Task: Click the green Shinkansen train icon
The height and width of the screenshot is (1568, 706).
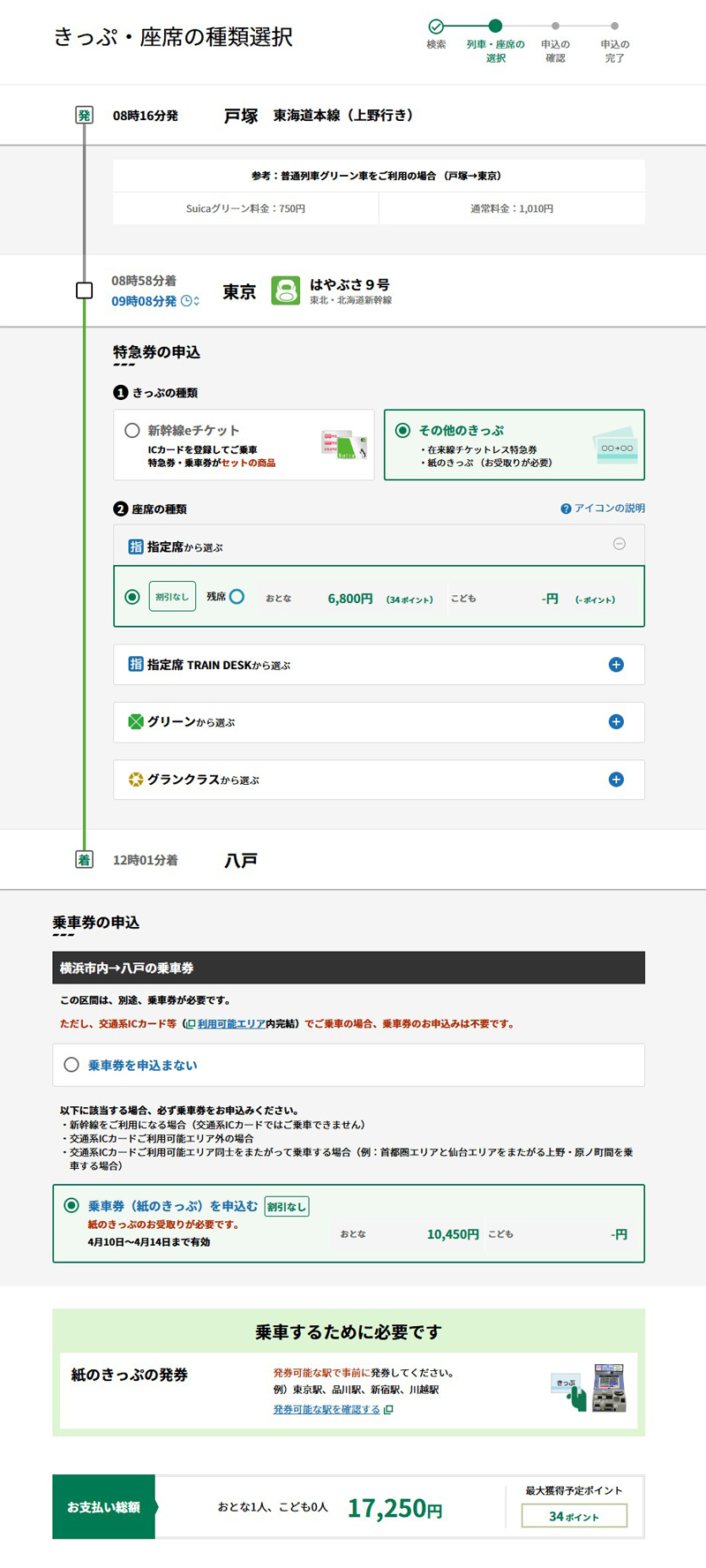Action: coord(285,290)
